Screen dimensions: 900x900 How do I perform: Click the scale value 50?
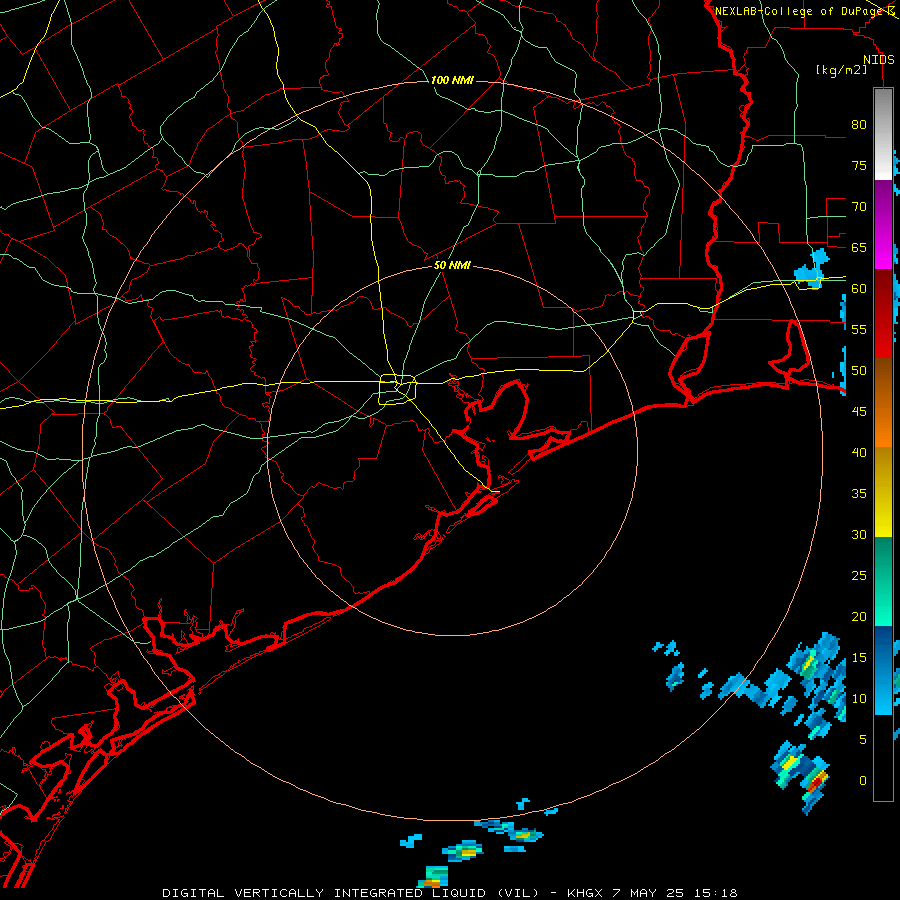pos(859,371)
